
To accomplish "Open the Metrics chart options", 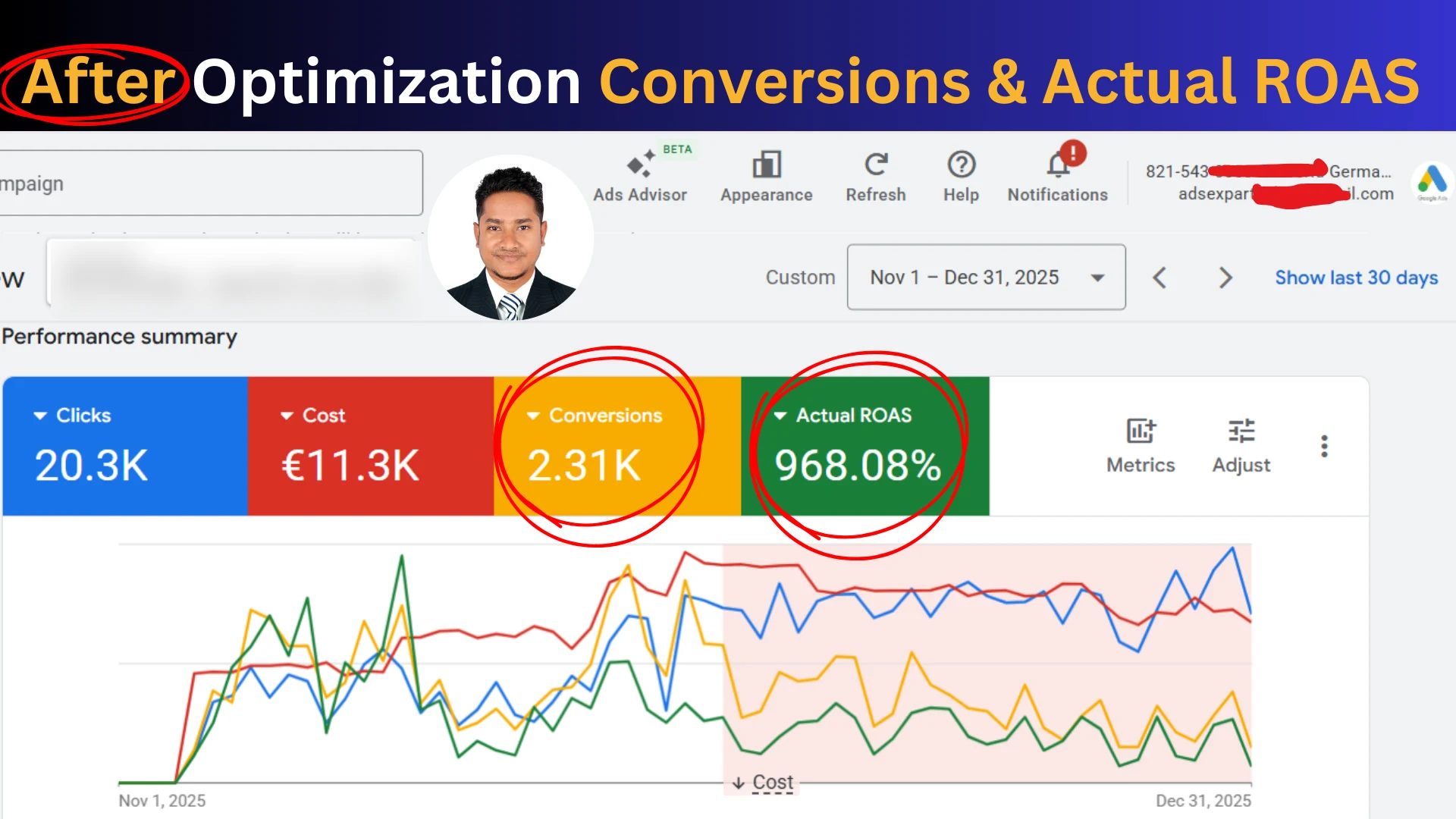I will [1141, 446].
